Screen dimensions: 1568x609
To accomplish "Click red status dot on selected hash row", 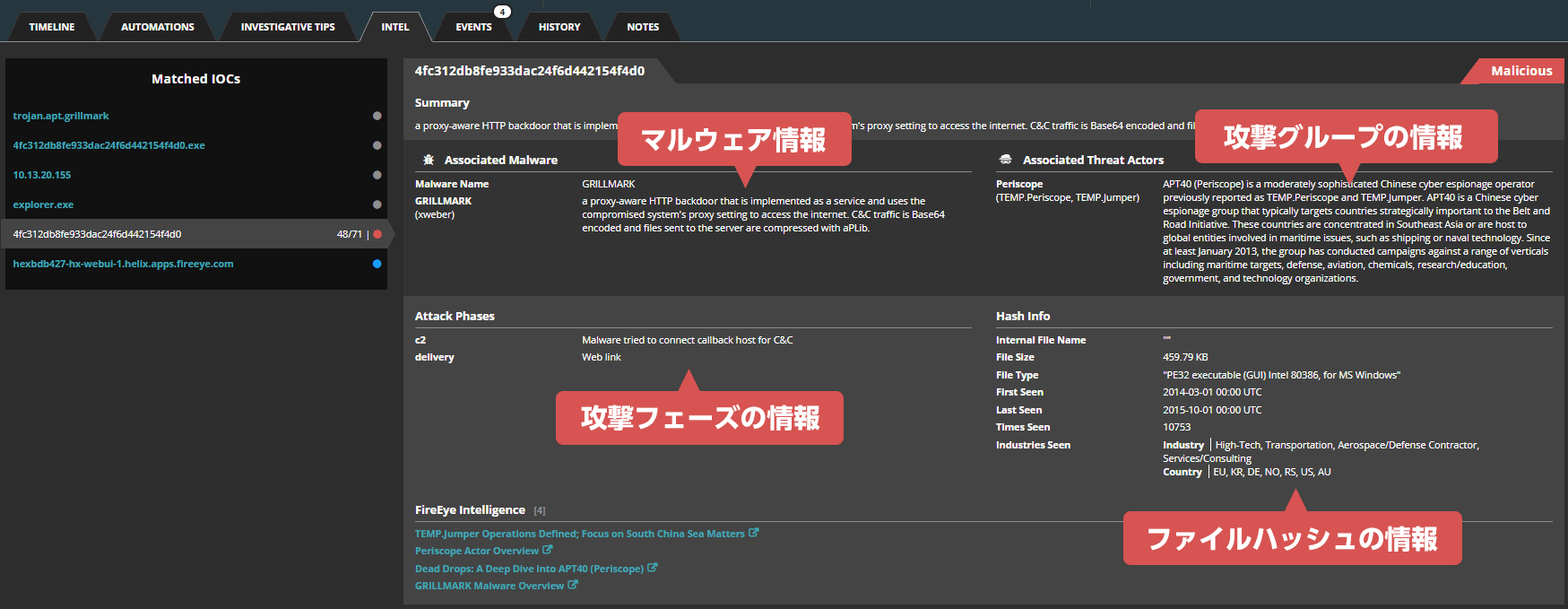I will [377, 234].
